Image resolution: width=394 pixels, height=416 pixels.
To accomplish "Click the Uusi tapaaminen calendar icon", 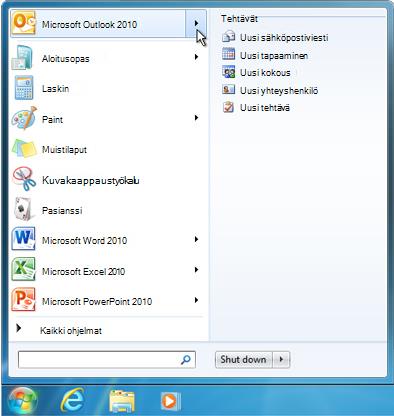I will tap(229, 54).
